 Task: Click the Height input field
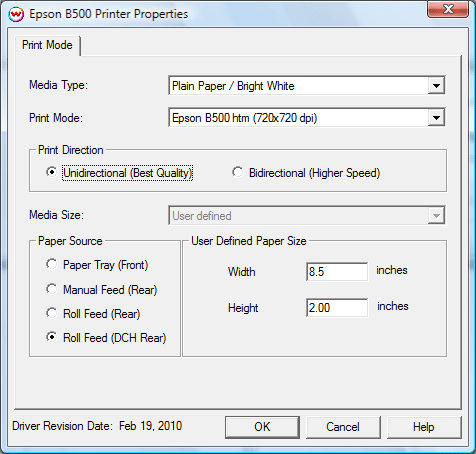click(337, 308)
